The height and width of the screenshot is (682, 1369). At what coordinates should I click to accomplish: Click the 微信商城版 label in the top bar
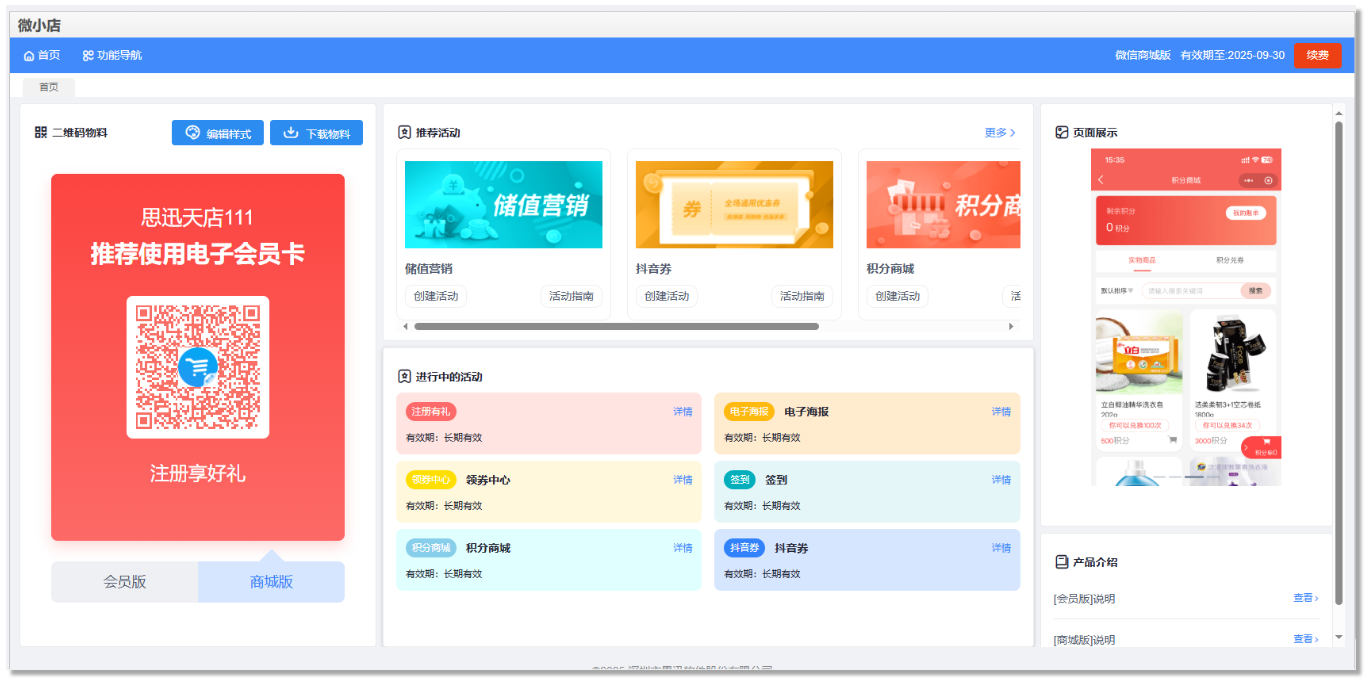(1143, 55)
